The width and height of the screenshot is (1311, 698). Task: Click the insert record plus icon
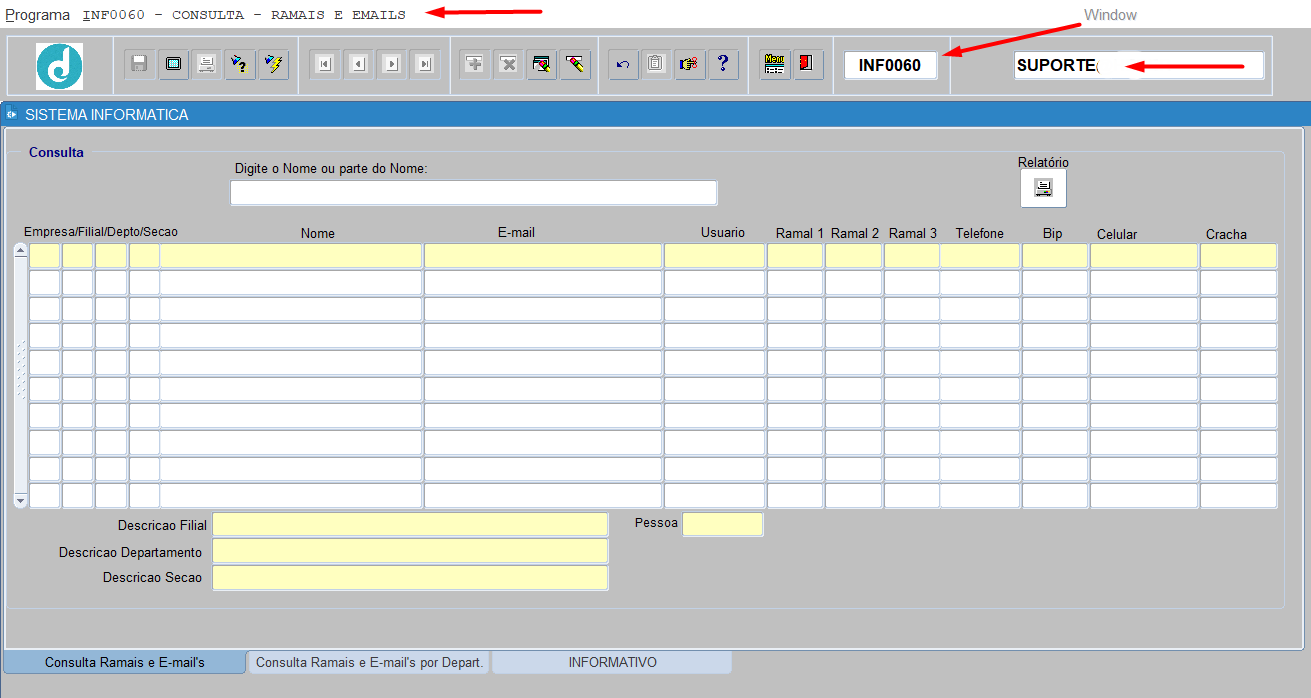point(475,64)
